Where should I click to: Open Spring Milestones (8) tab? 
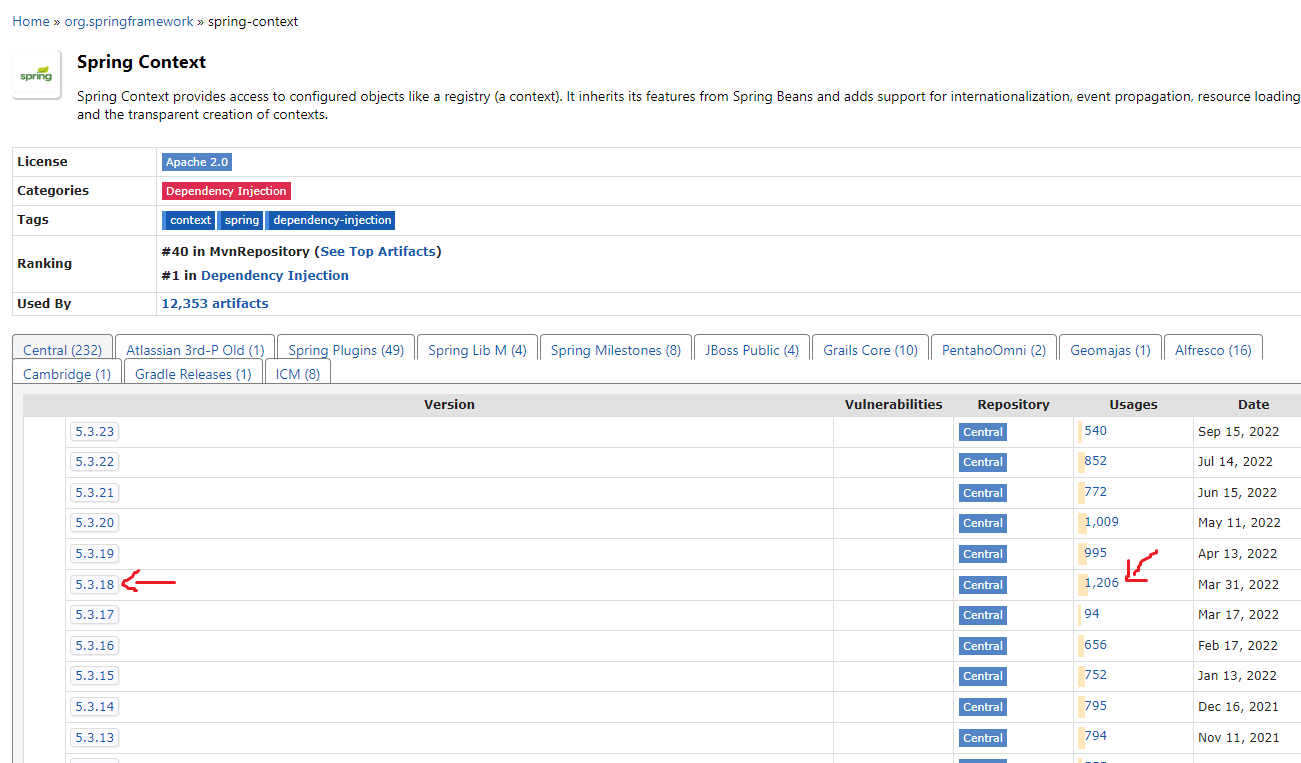[615, 350]
